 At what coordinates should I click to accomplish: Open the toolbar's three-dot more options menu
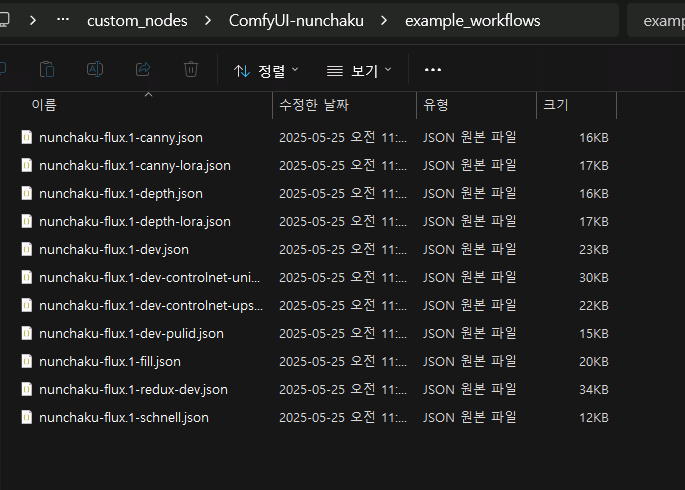click(433, 70)
